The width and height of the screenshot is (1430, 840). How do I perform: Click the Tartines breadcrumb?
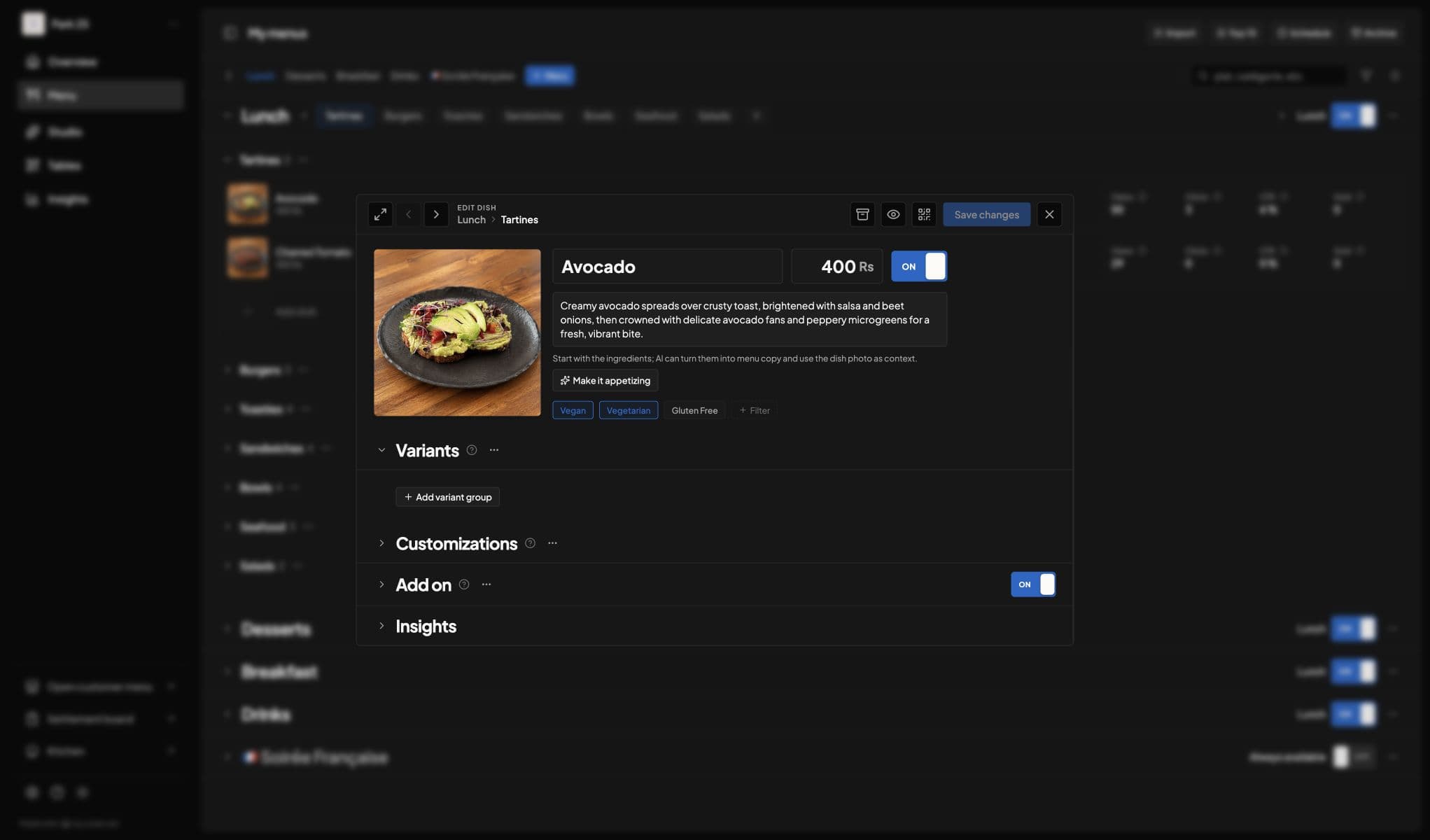(x=519, y=220)
